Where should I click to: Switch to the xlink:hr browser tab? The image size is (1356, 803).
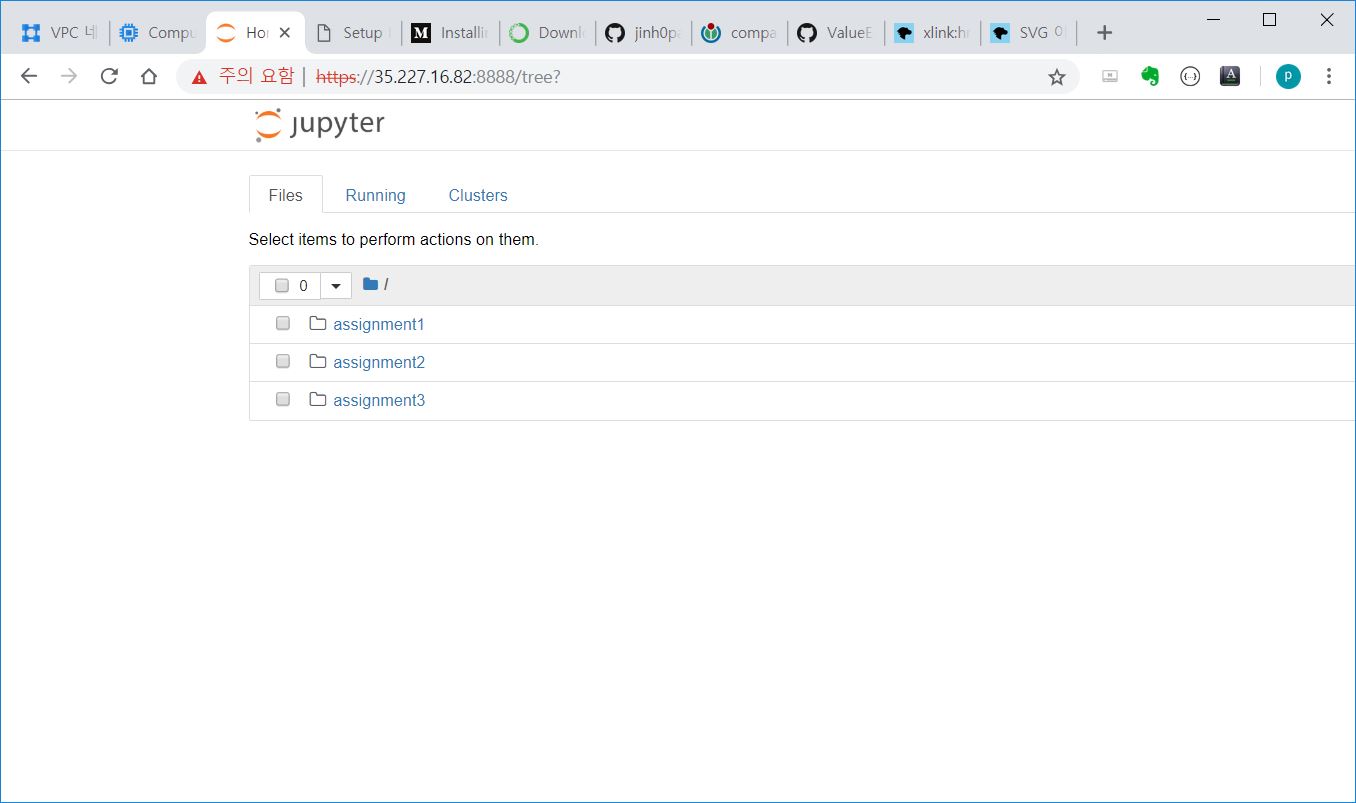point(934,33)
